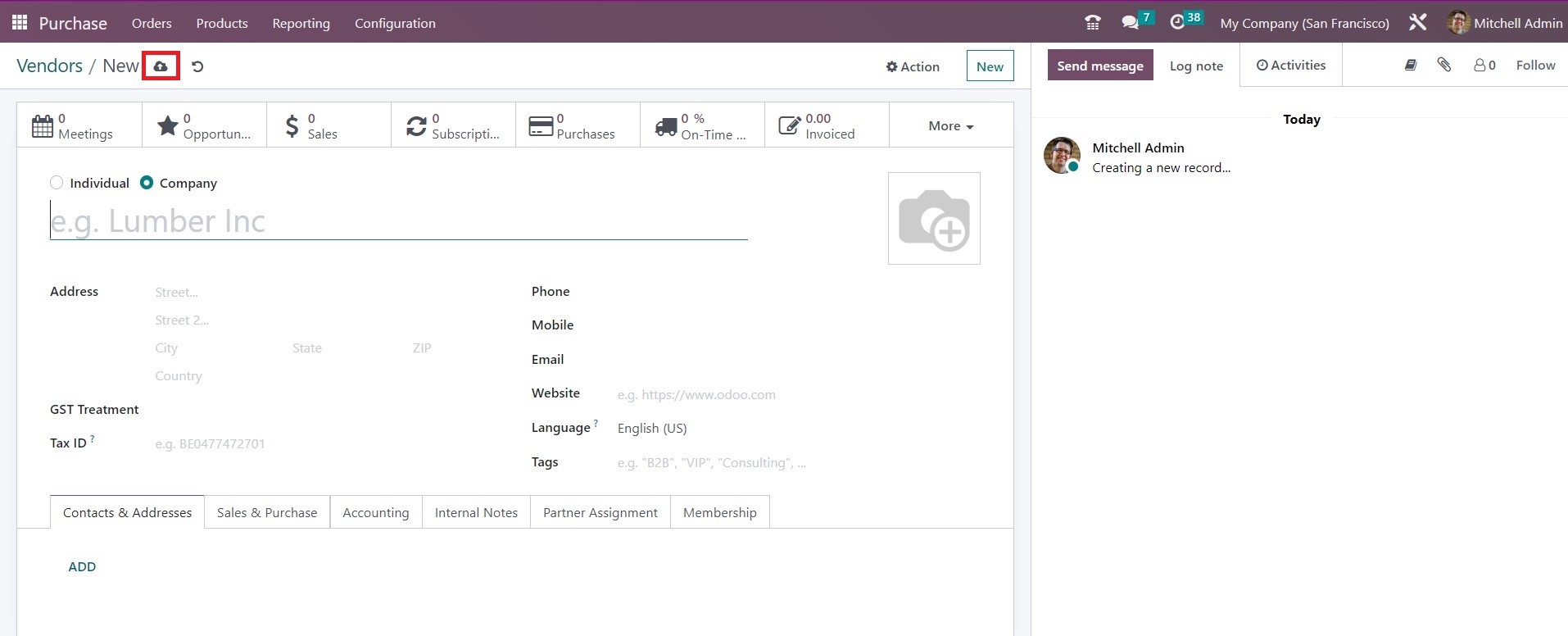Click the attachments paperclip icon

tap(1443, 65)
